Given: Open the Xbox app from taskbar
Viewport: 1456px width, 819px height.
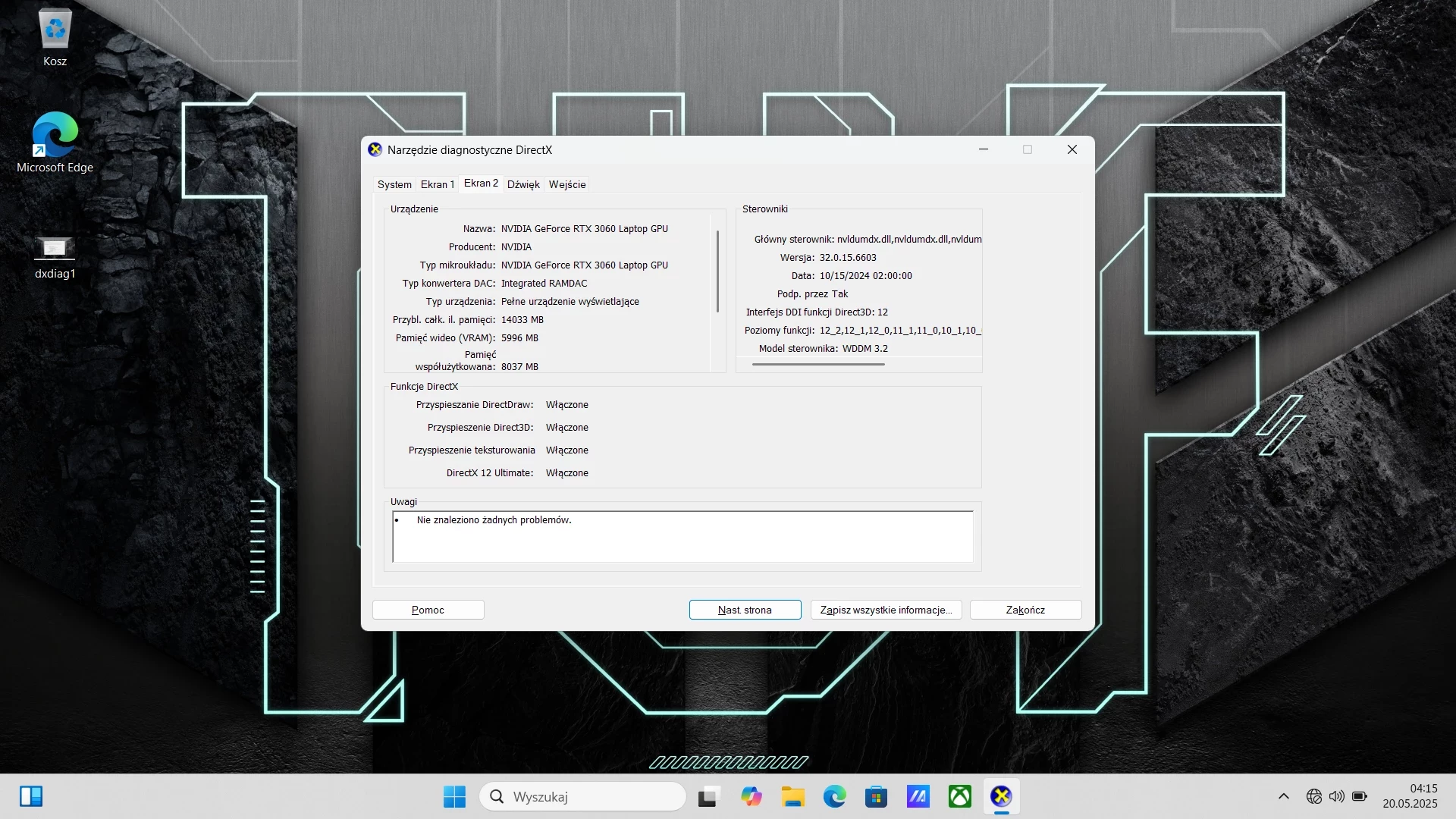Looking at the screenshot, I should click(x=960, y=796).
